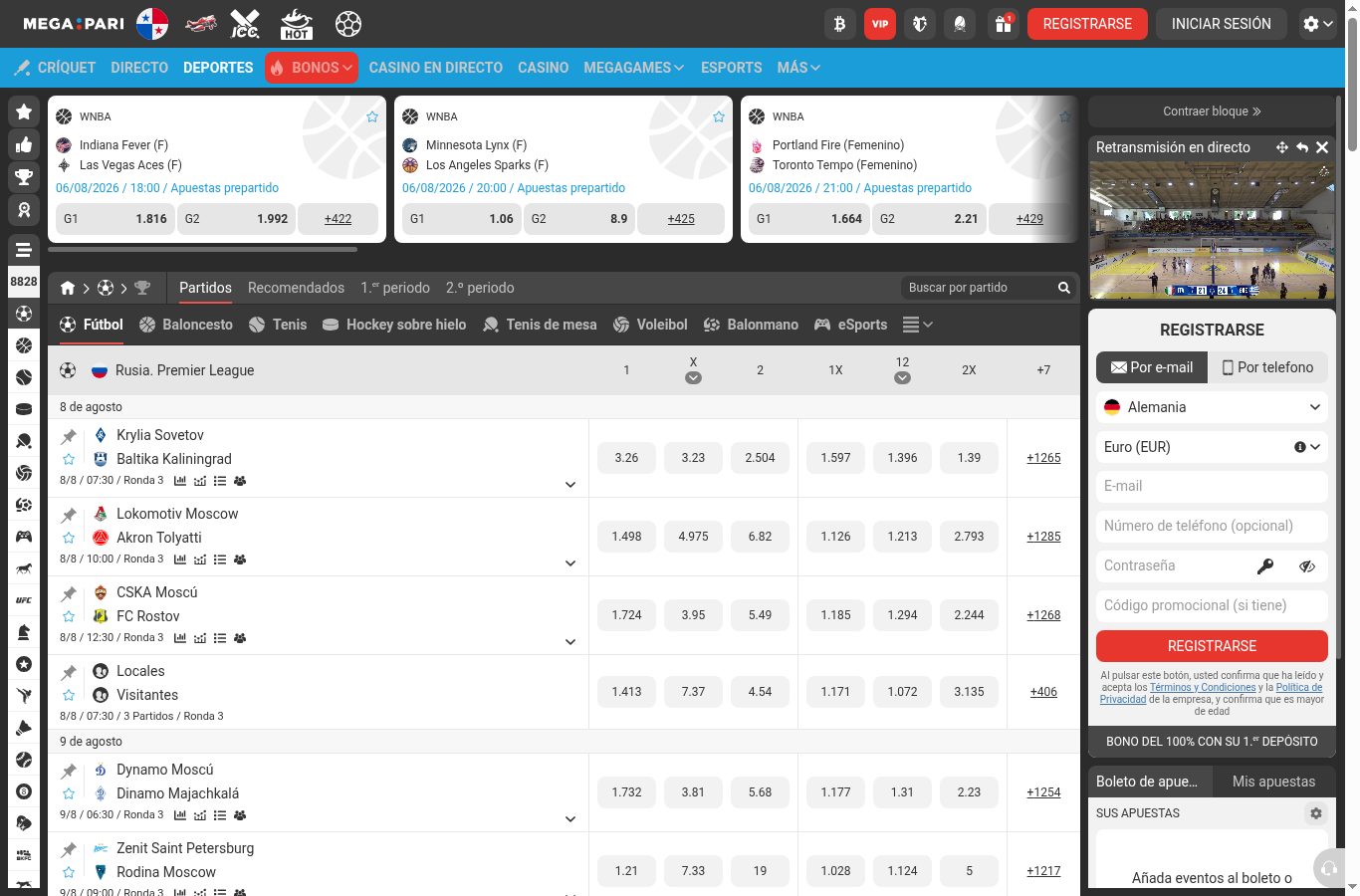Favorite the Indiana Fever vs Las Vegas Aces card
Image resolution: width=1360 pixels, height=896 pixels.
pyautogui.click(x=372, y=116)
